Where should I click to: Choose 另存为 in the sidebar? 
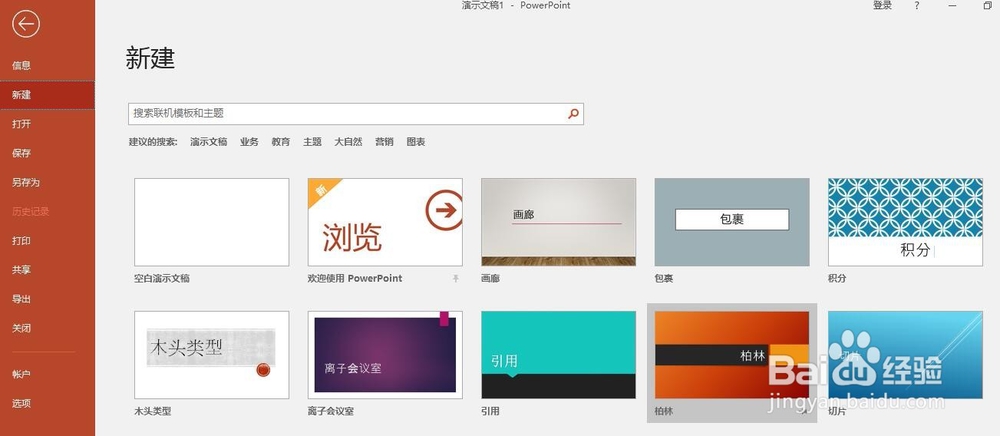[x=47, y=182]
